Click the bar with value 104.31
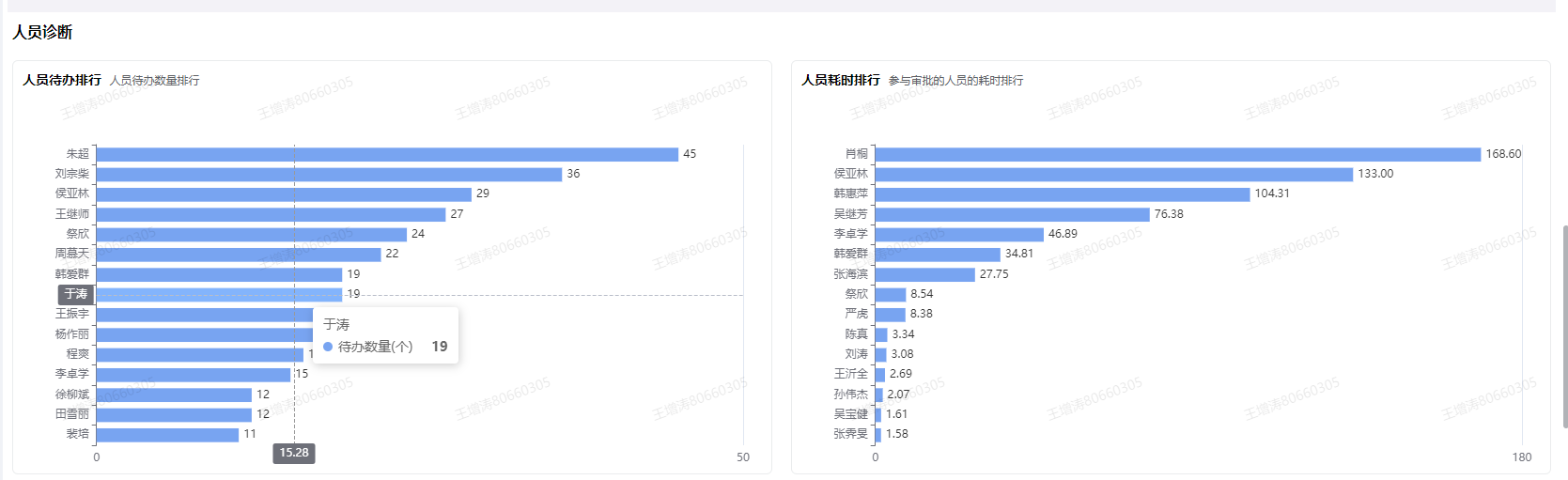 point(1062,194)
